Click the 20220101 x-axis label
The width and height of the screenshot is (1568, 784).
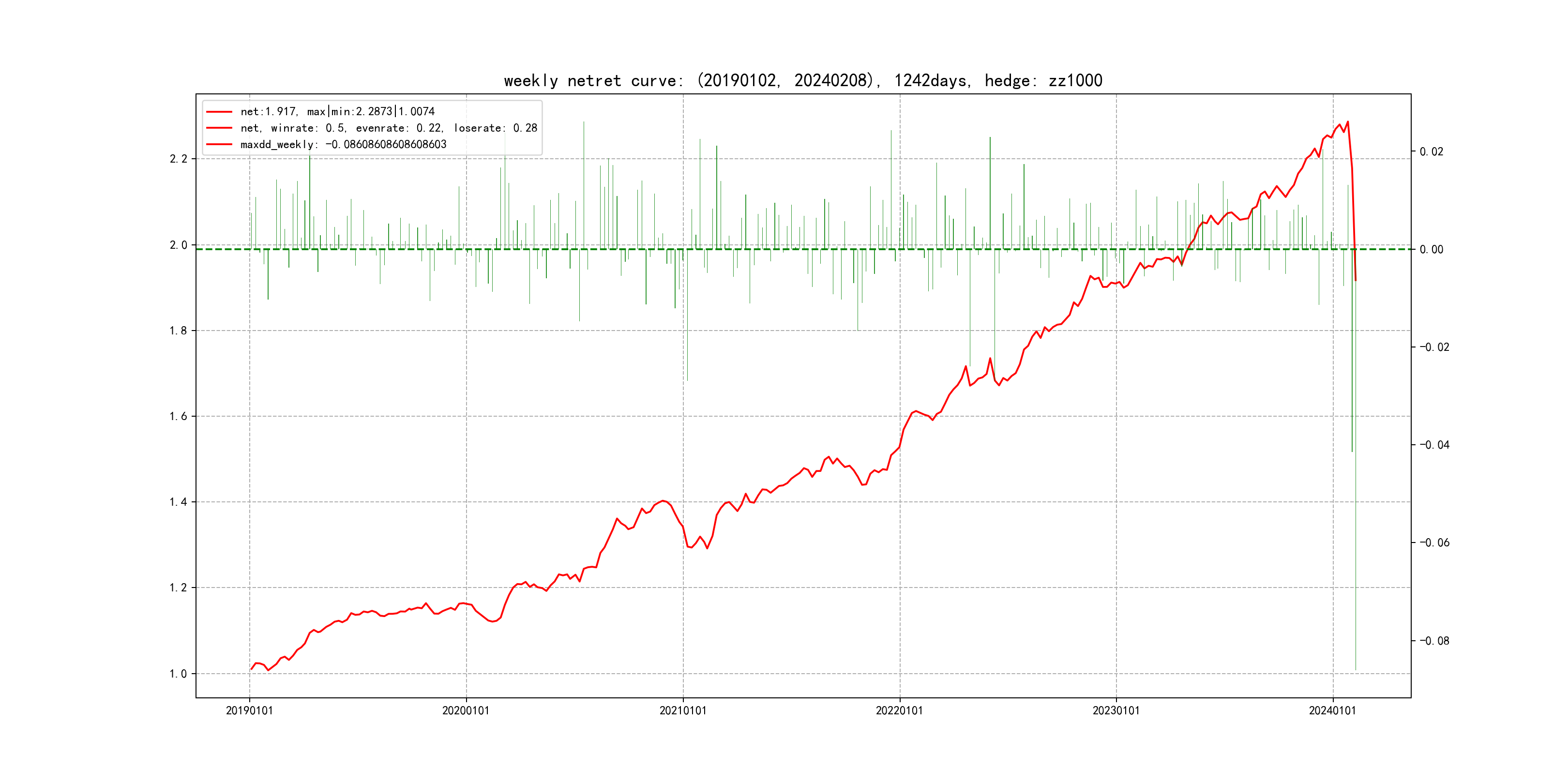click(899, 710)
